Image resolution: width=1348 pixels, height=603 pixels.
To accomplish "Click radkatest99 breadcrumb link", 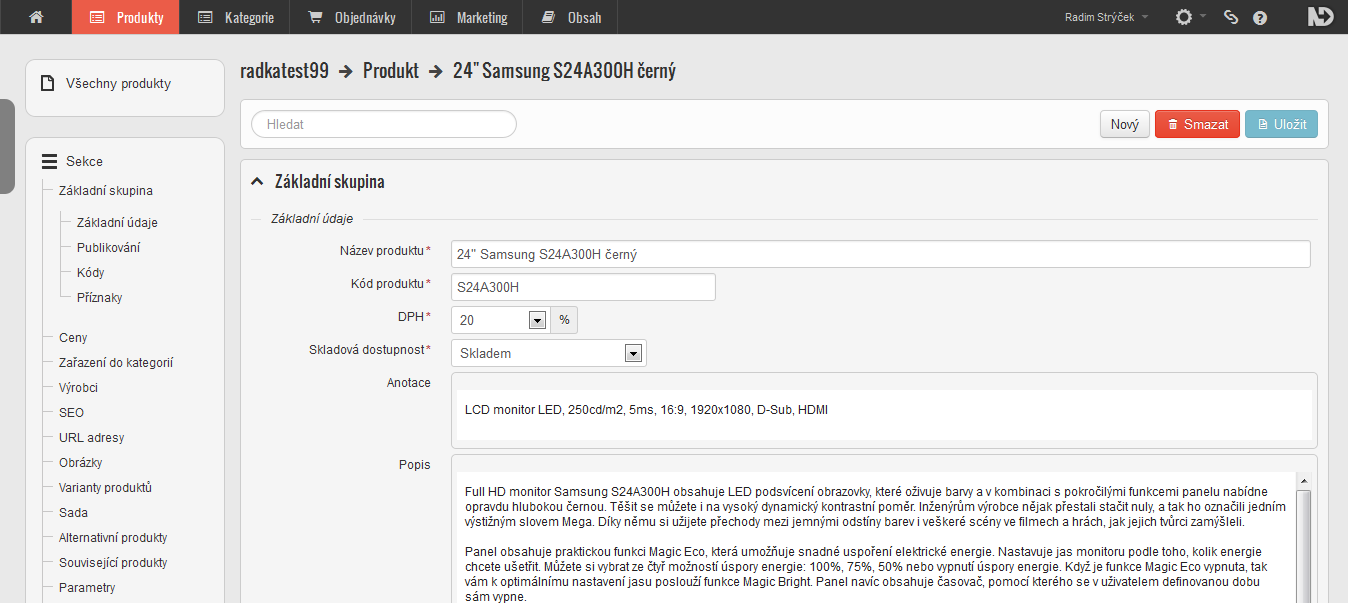I will pyautogui.click(x=284, y=71).
